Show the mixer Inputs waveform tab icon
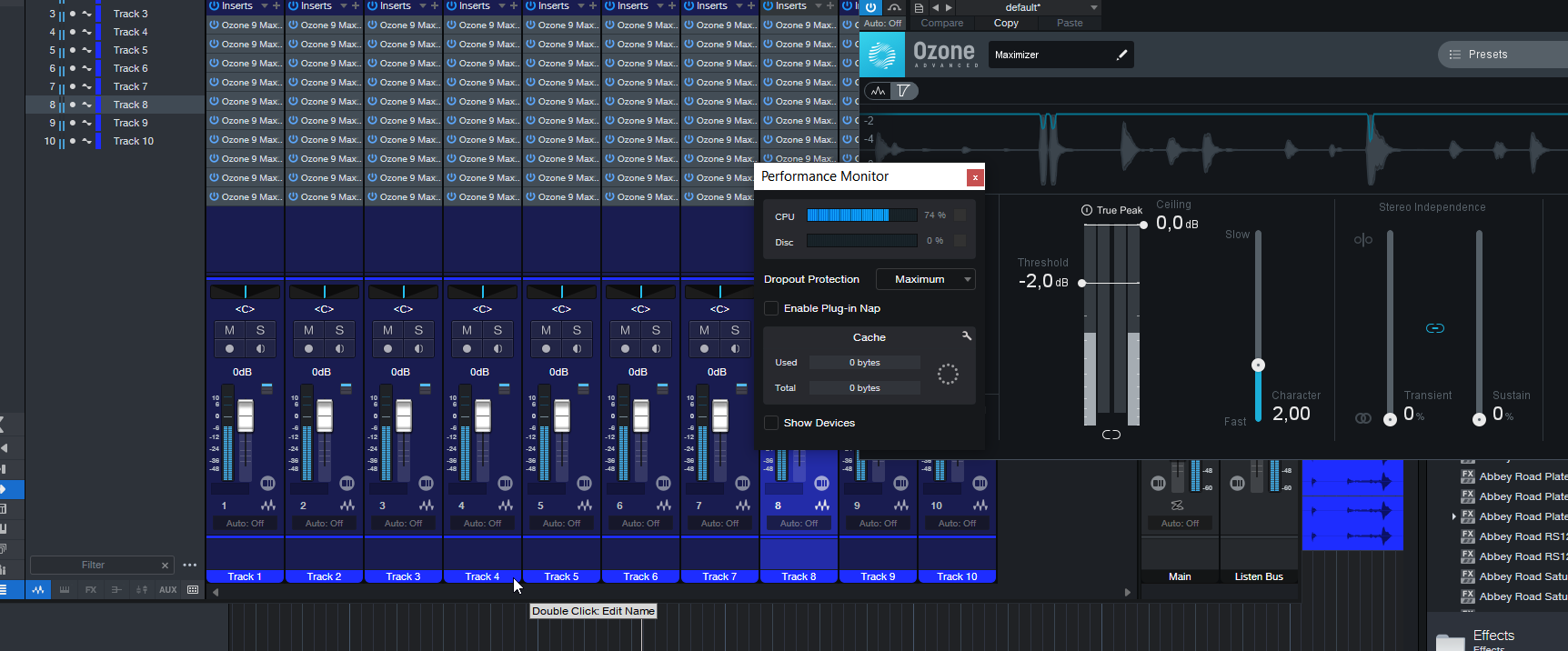This screenshot has width=1568, height=651. pyautogui.click(x=37, y=590)
